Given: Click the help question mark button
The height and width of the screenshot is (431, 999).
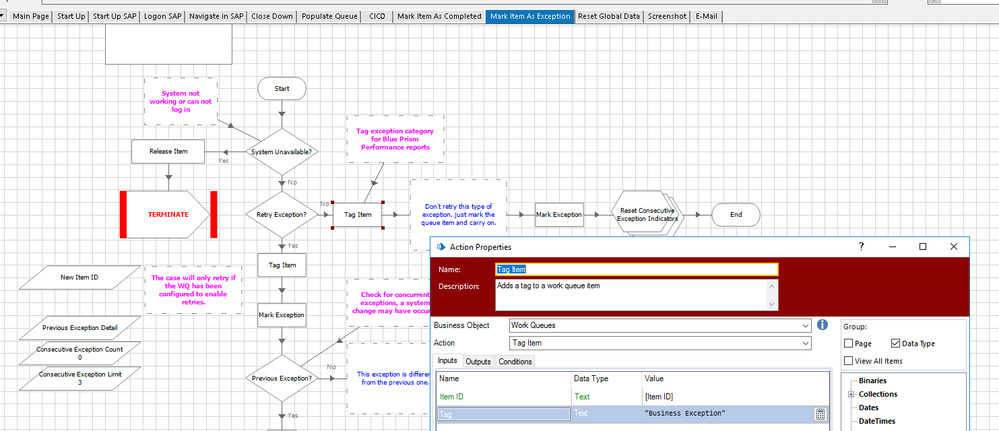Looking at the screenshot, I should [861, 247].
